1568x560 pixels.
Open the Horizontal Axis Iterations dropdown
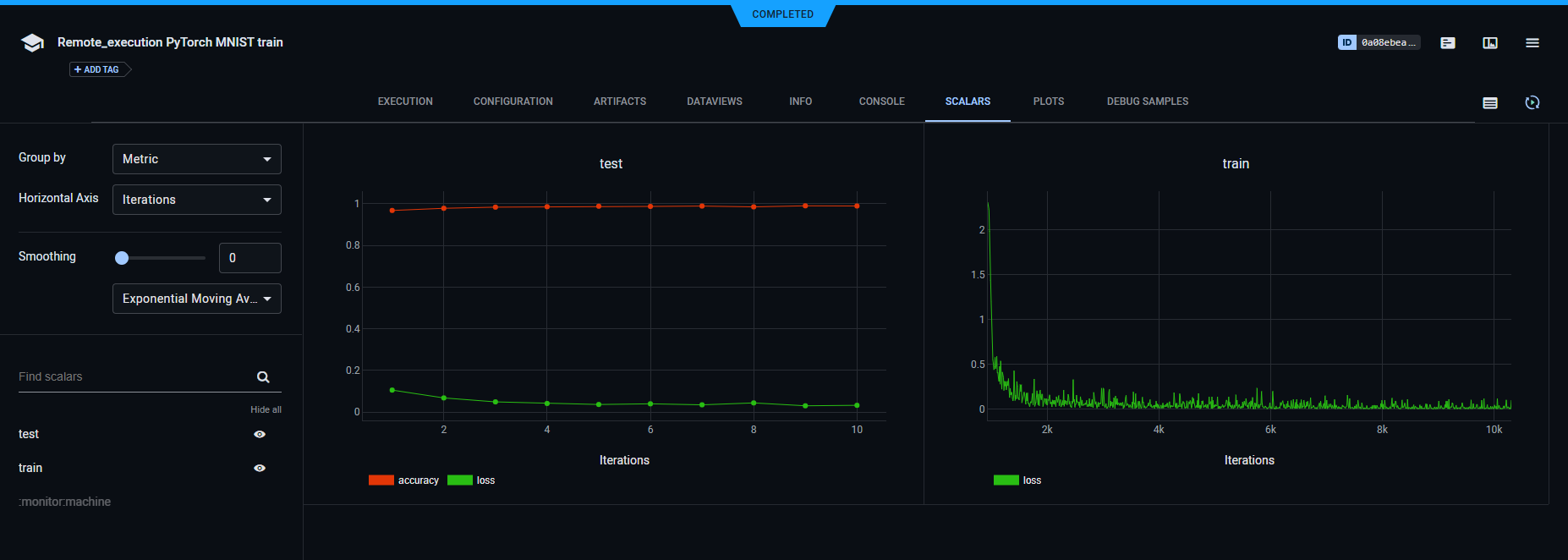pyautogui.click(x=196, y=200)
